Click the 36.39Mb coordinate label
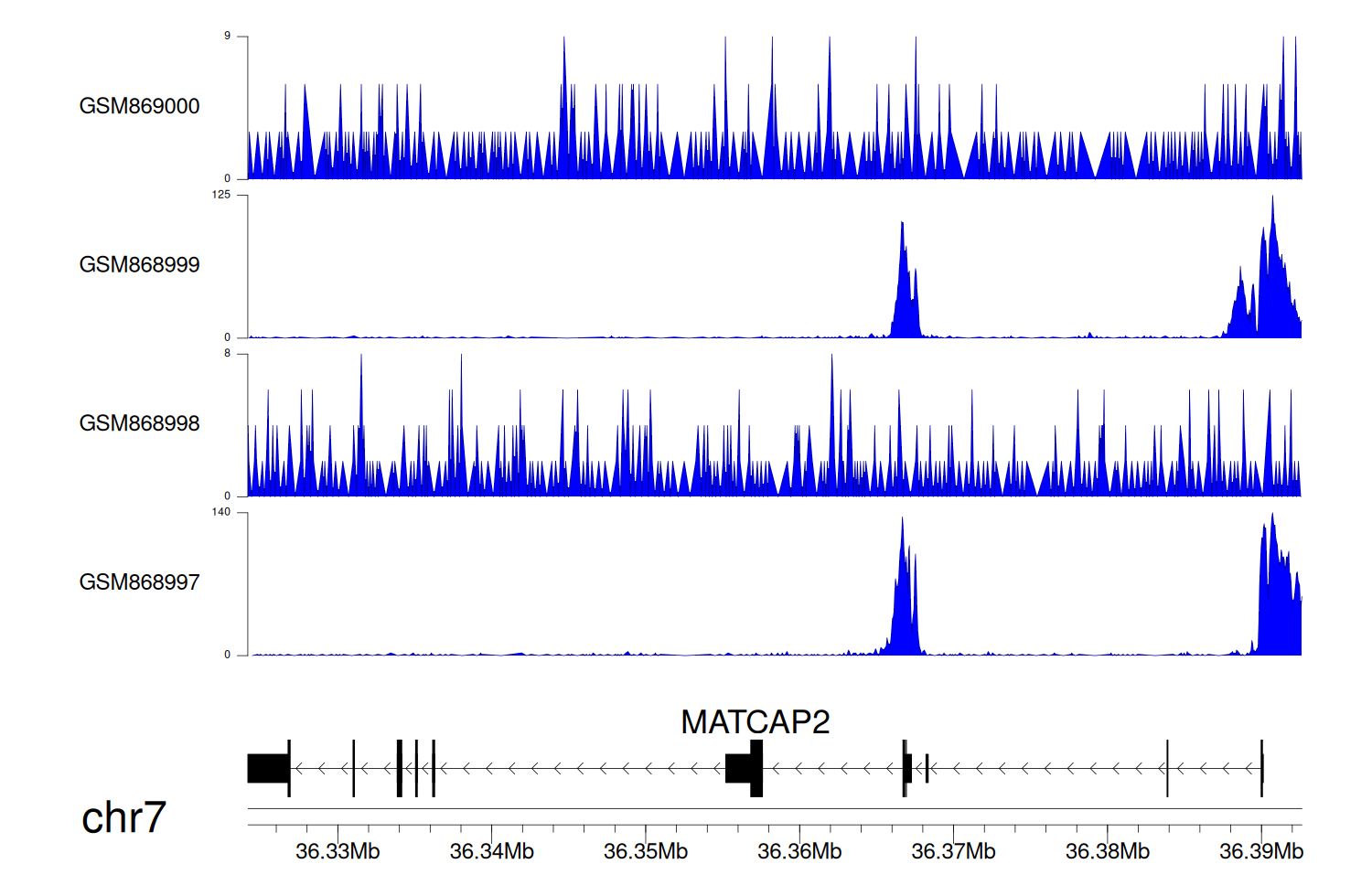The image size is (1372, 896). pos(1261,851)
